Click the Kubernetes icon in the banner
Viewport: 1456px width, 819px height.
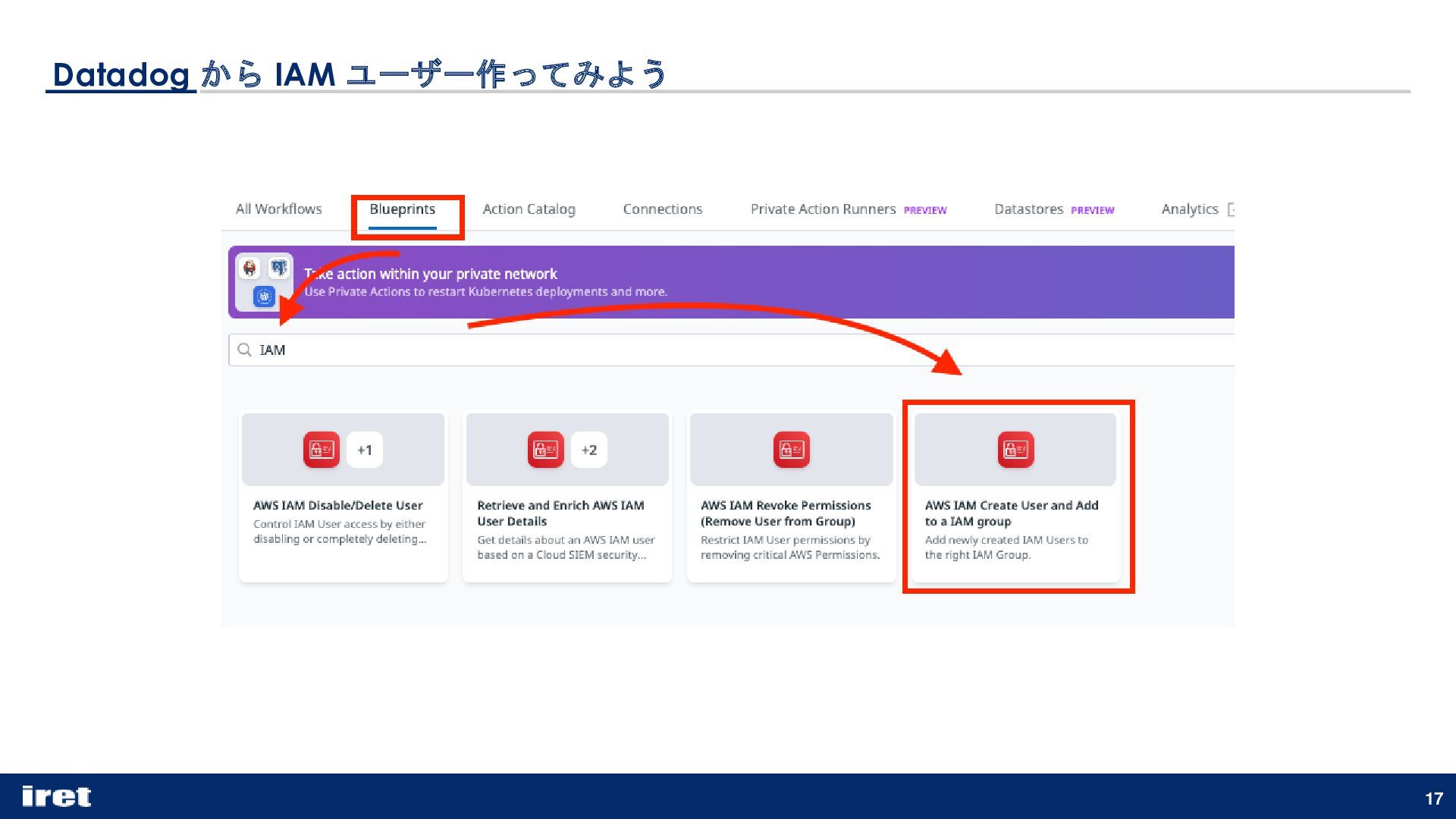[264, 297]
